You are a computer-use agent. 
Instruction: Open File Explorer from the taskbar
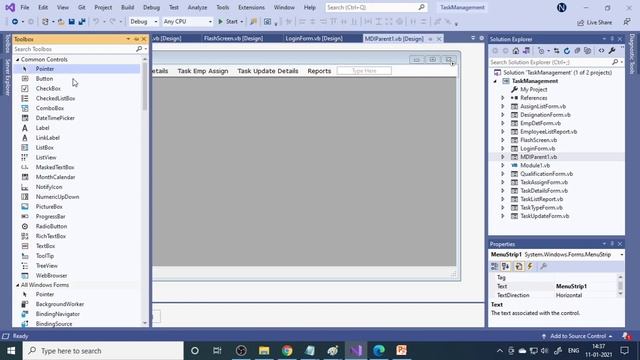[264, 351]
